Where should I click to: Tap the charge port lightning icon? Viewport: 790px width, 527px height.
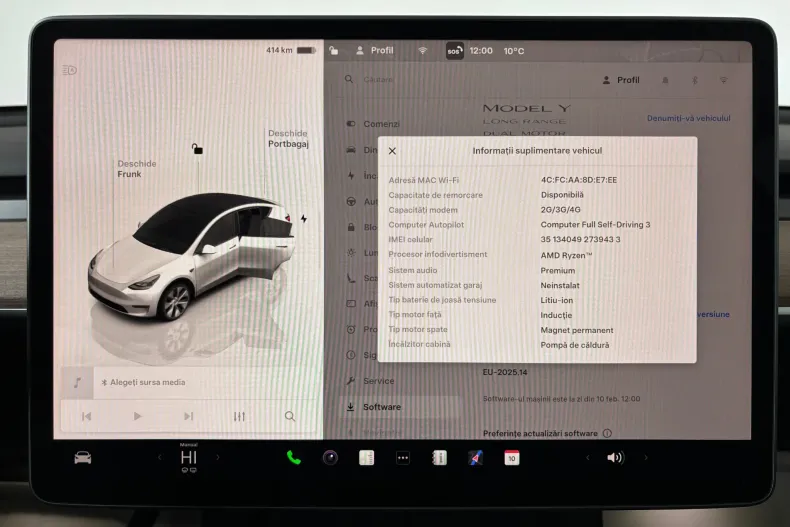(x=303, y=219)
